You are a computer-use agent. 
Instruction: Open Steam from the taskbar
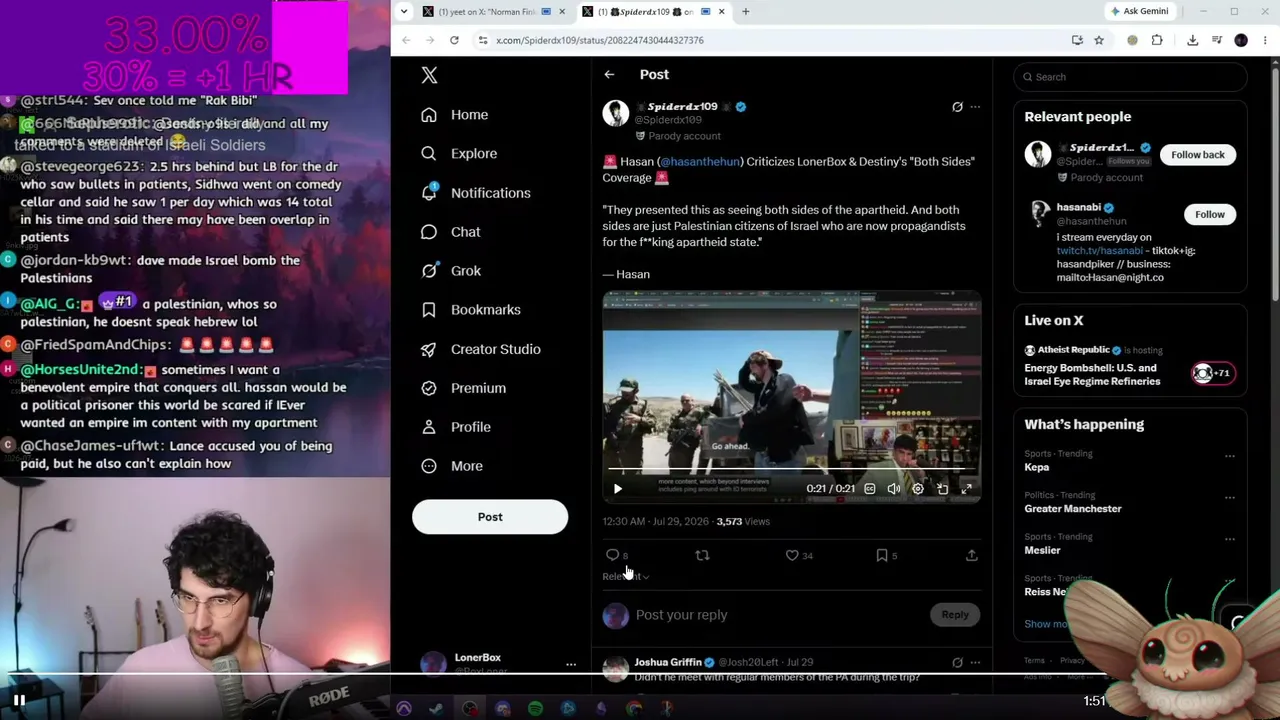[437, 709]
